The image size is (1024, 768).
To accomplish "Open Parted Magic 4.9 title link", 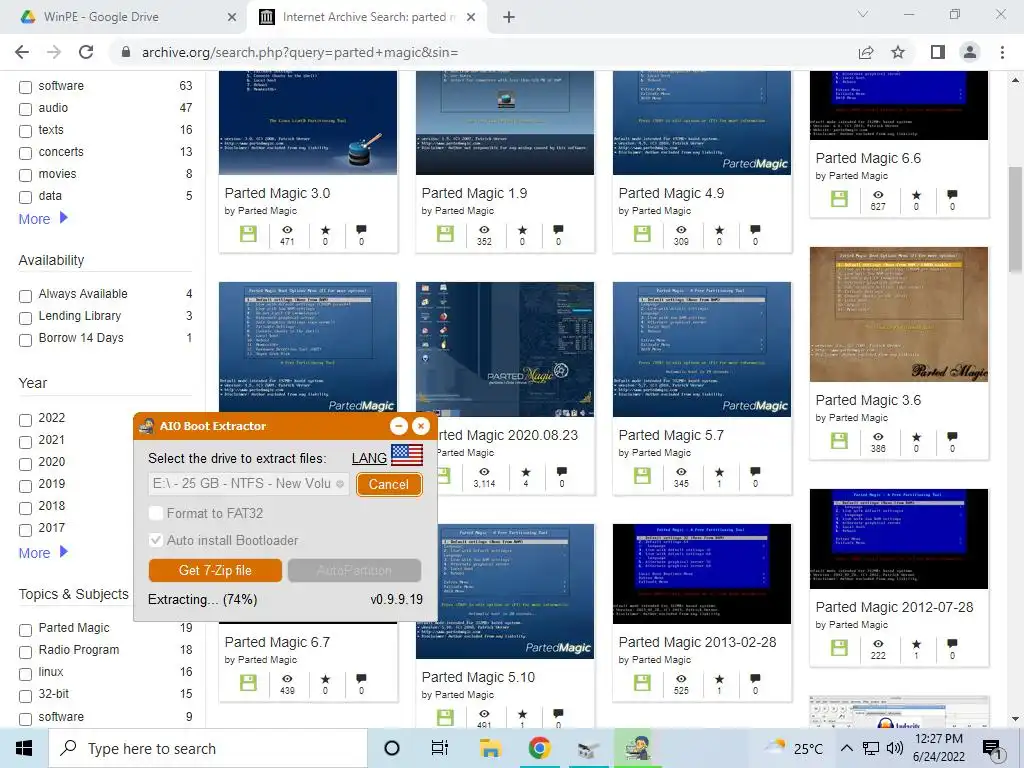I will tap(671, 193).
